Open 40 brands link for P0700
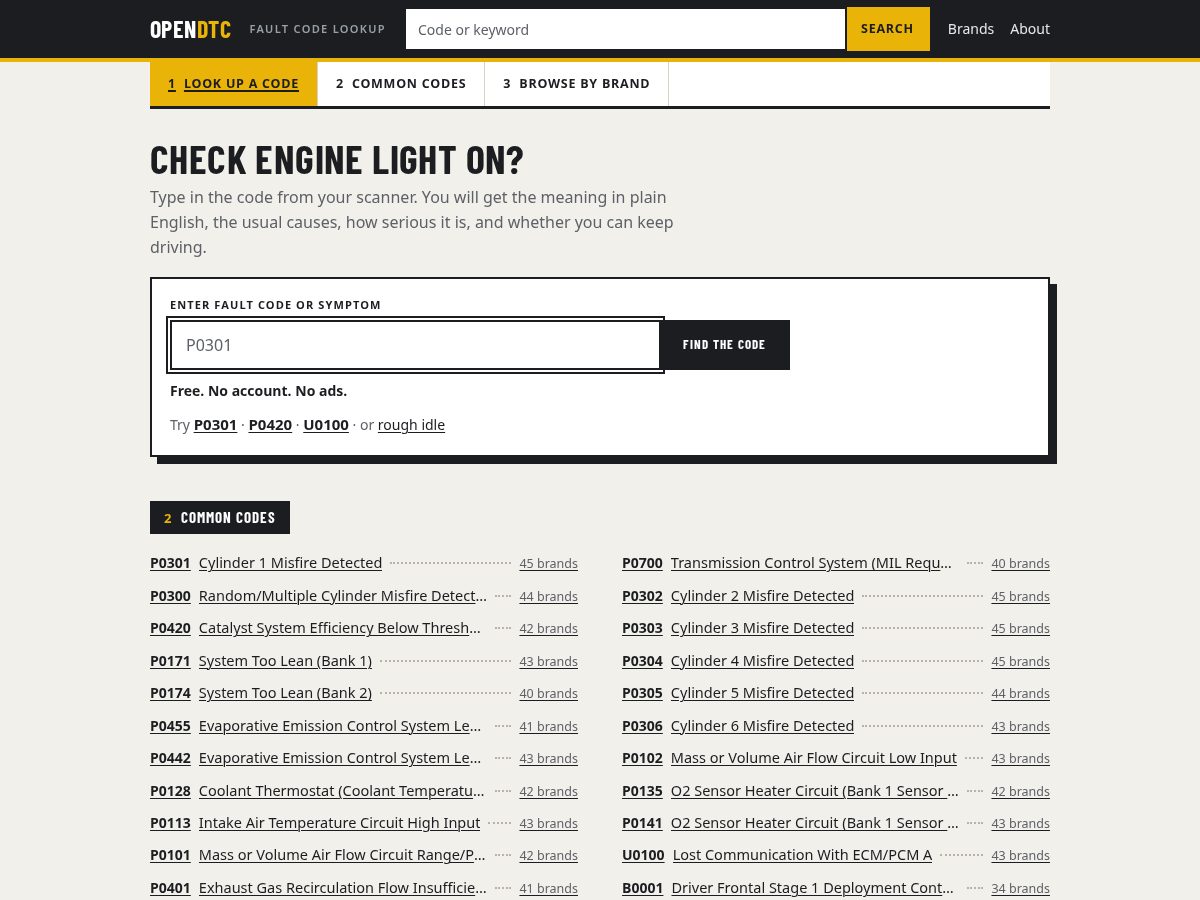 pos(1020,564)
